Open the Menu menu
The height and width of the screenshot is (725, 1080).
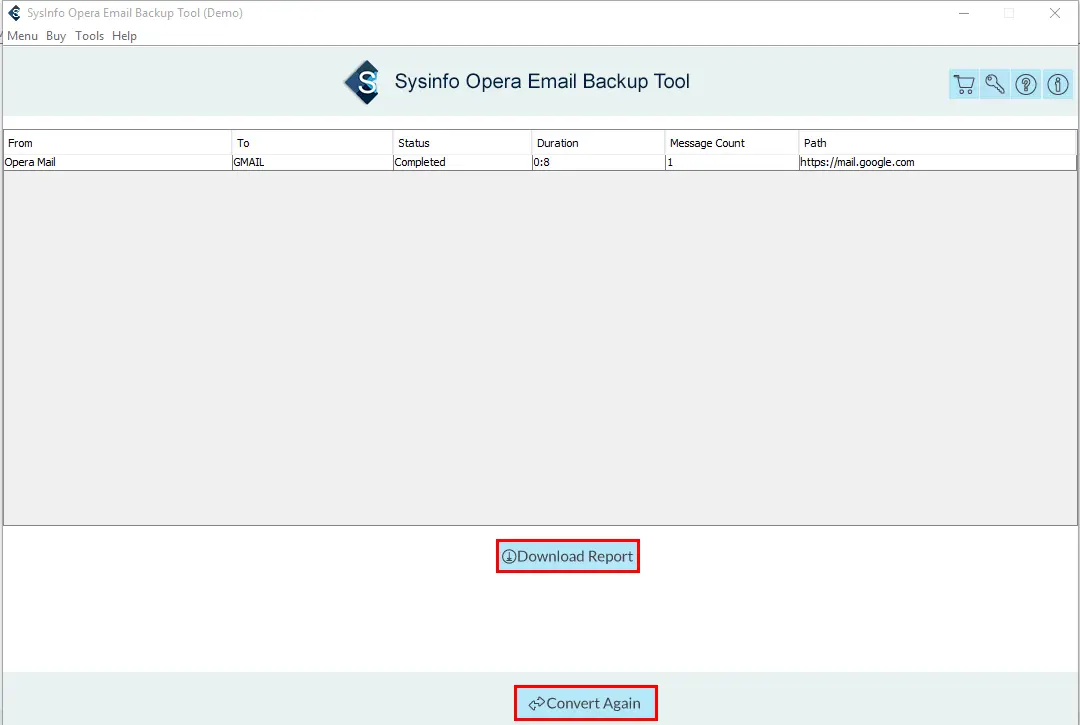coord(22,36)
